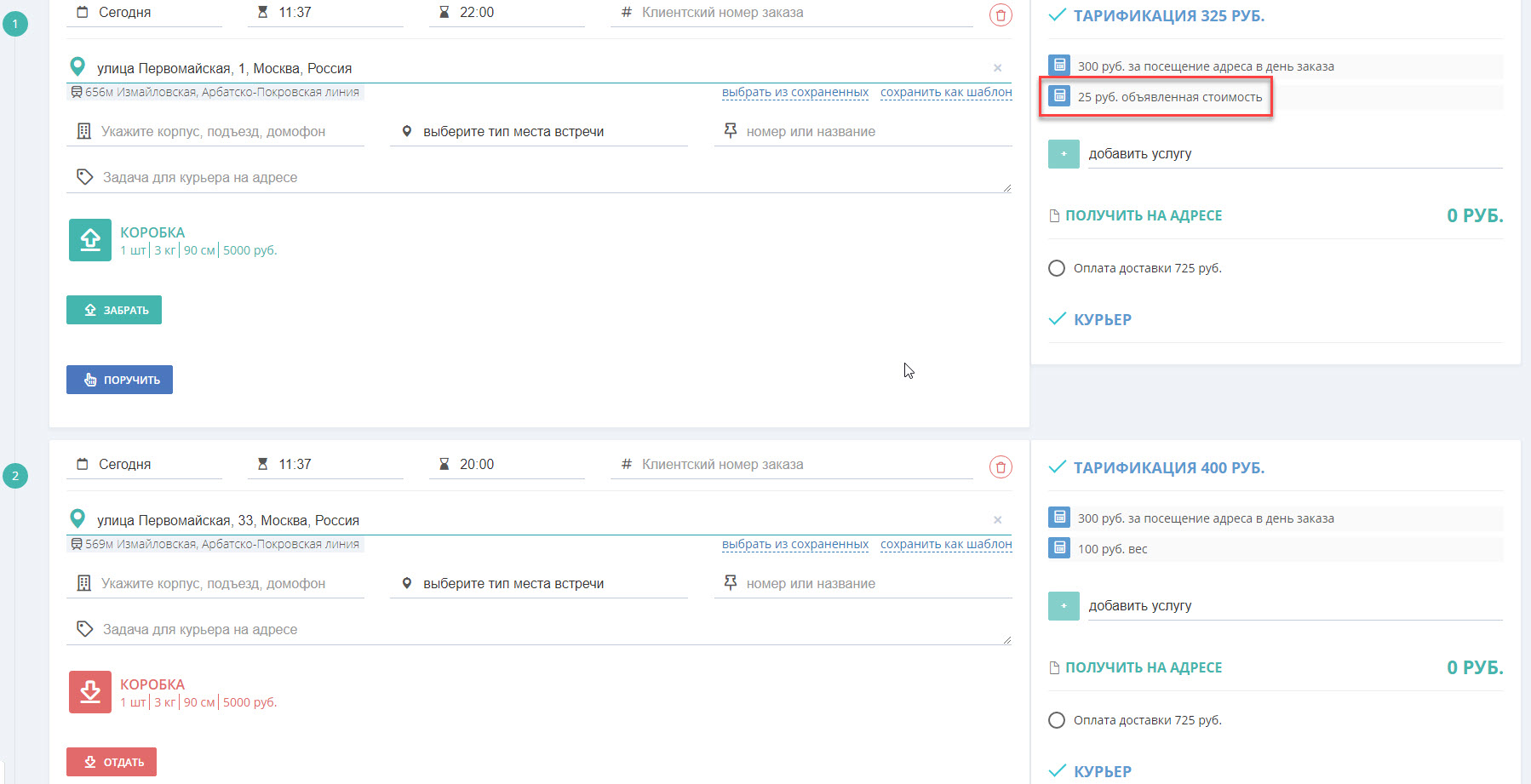
Task: Click ПОРУЧИТЬ button
Action: pos(119,380)
